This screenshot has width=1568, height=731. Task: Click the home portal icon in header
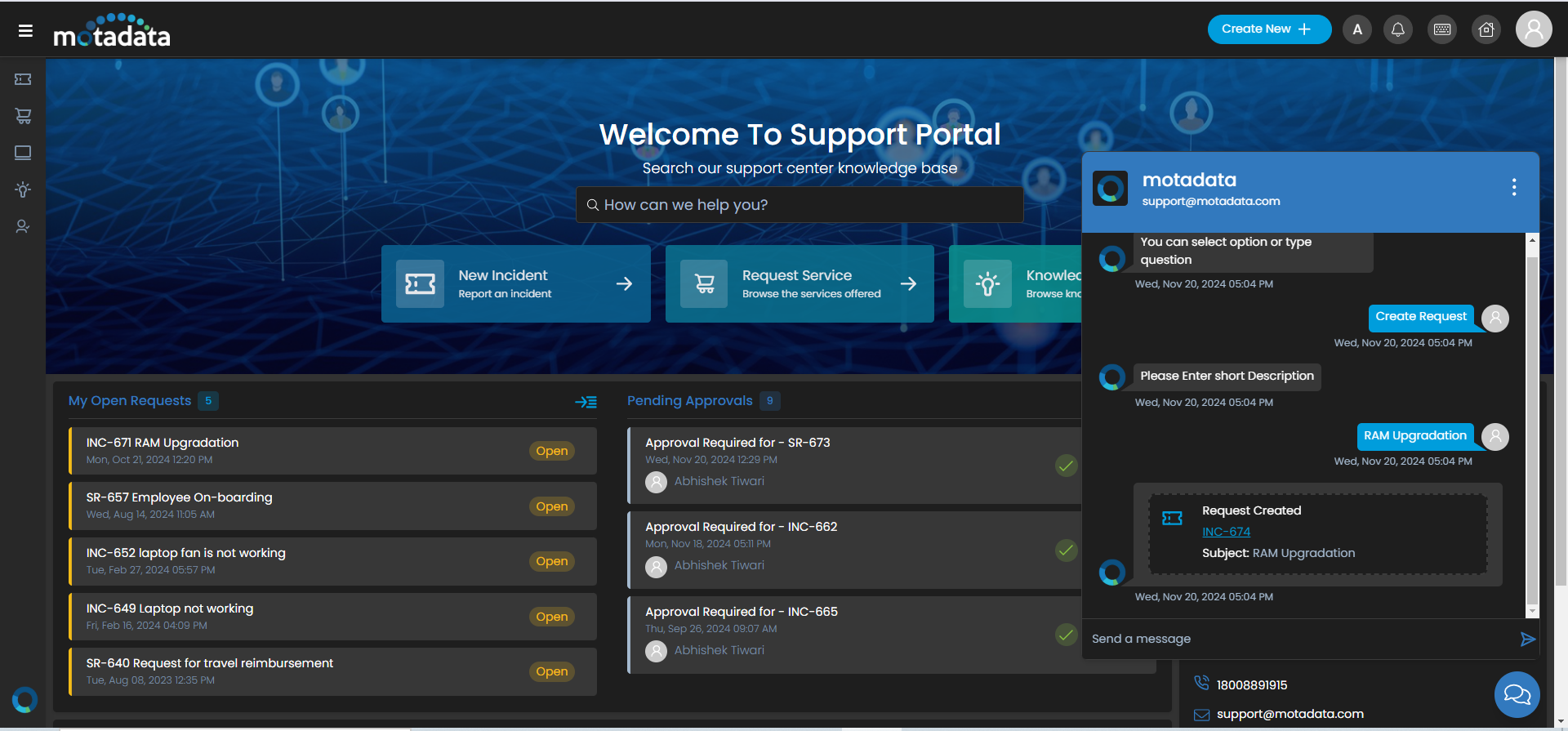[x=1486, y=30]
